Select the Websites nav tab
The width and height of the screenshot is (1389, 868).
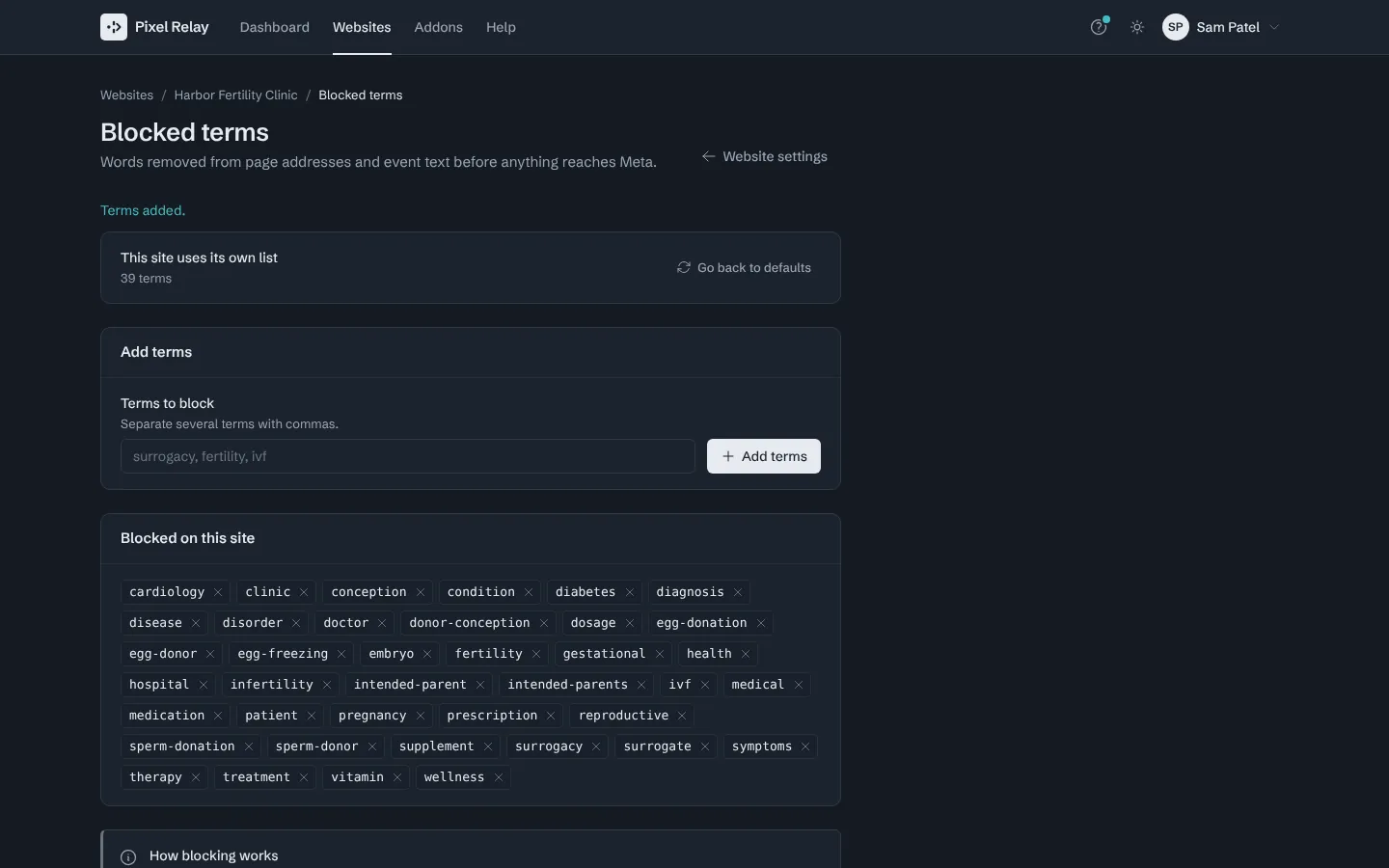[362, 27]
